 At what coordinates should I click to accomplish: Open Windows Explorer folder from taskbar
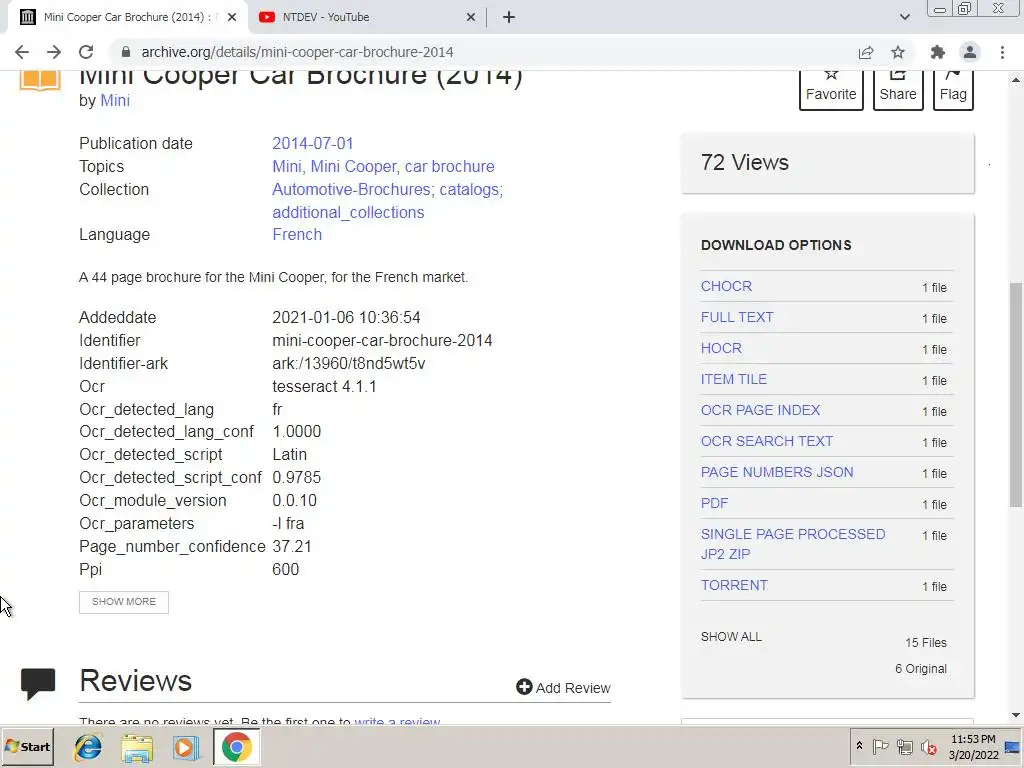click(137, 747)
